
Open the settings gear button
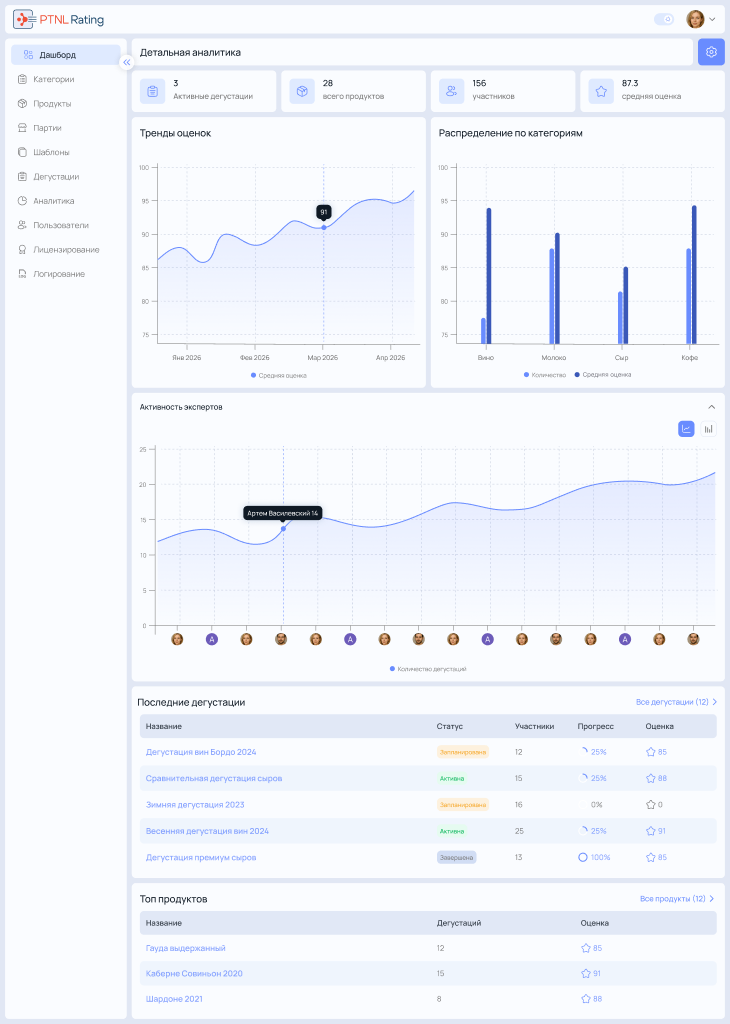click(711, 52)
